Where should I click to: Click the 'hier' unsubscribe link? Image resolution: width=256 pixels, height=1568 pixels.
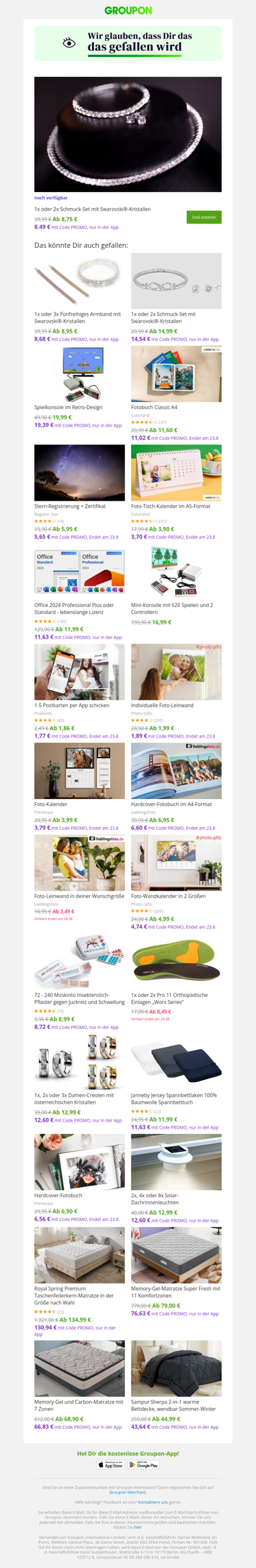138,1527
